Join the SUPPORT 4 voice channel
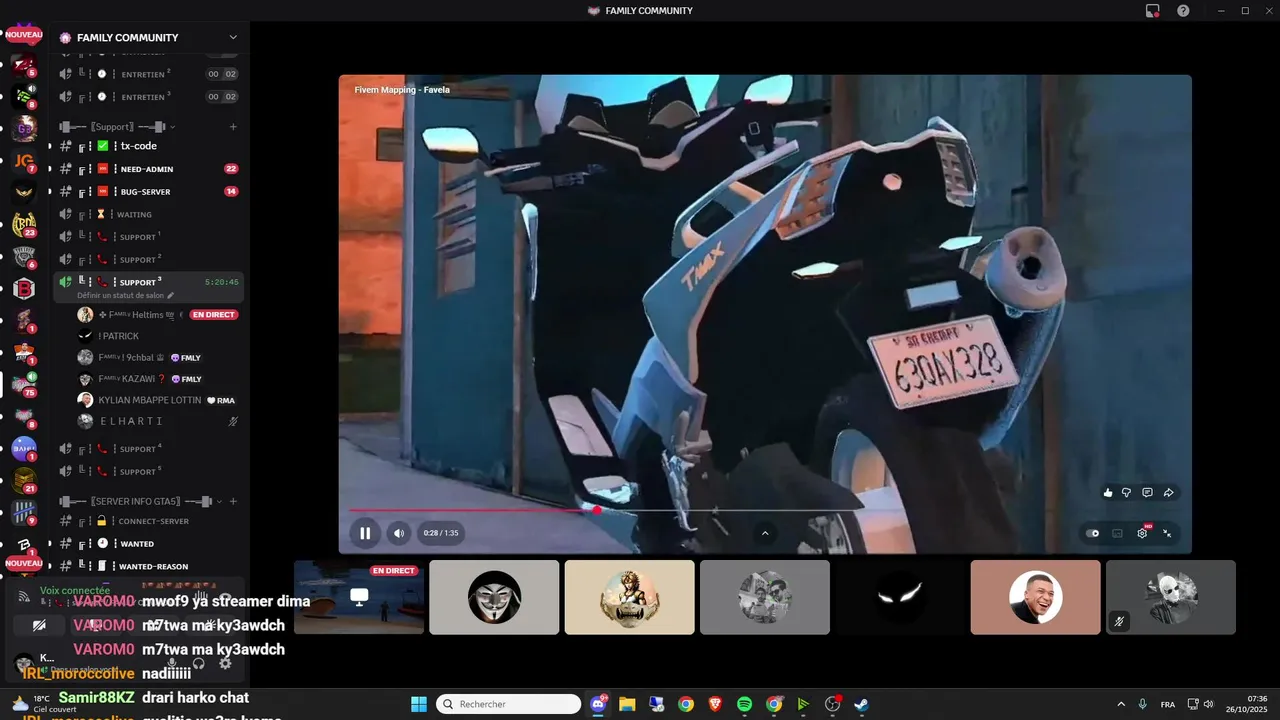Screen dimensions: 1280x720 149,449
